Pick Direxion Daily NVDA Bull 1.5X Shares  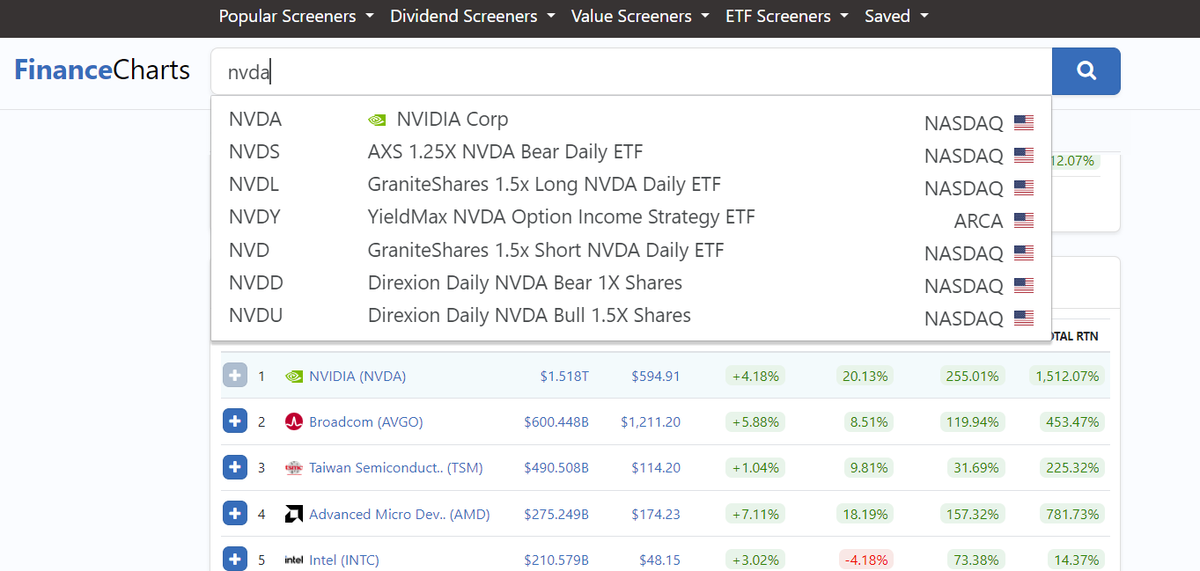pyautogui.click(x=631, y=315)
